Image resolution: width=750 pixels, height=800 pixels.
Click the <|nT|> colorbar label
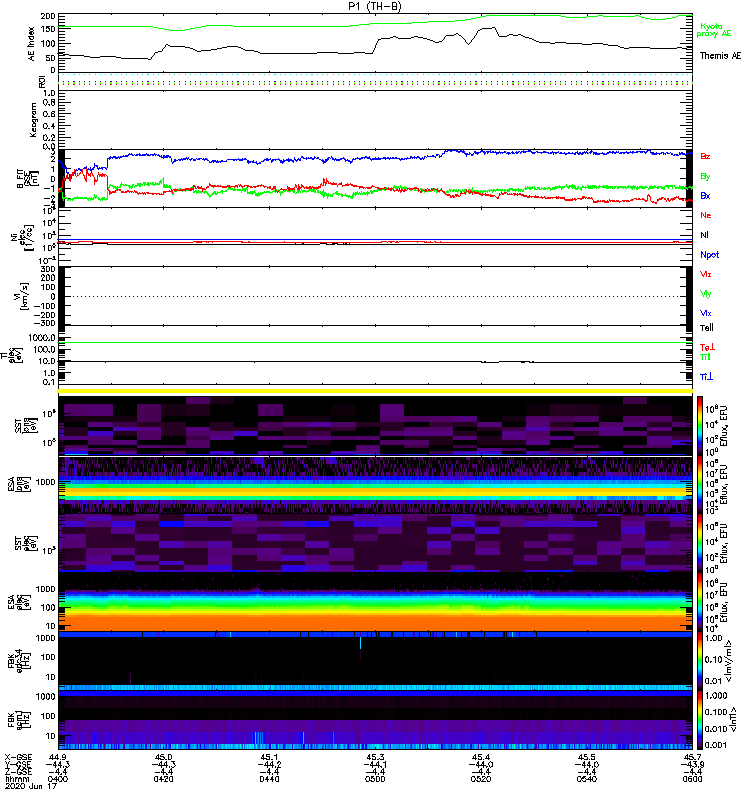[x=732, y=719]
